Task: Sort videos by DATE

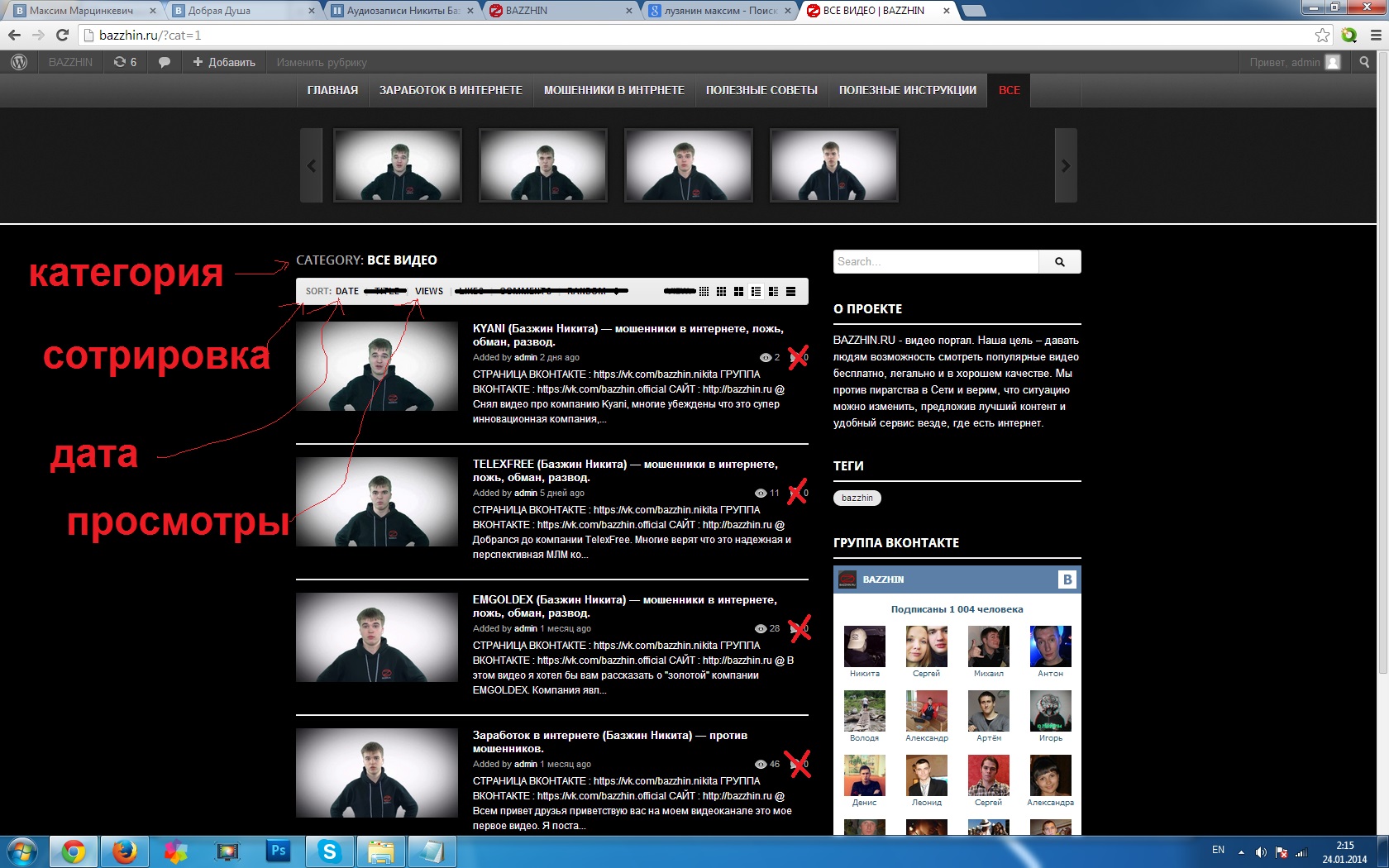Action: (347, 291)
